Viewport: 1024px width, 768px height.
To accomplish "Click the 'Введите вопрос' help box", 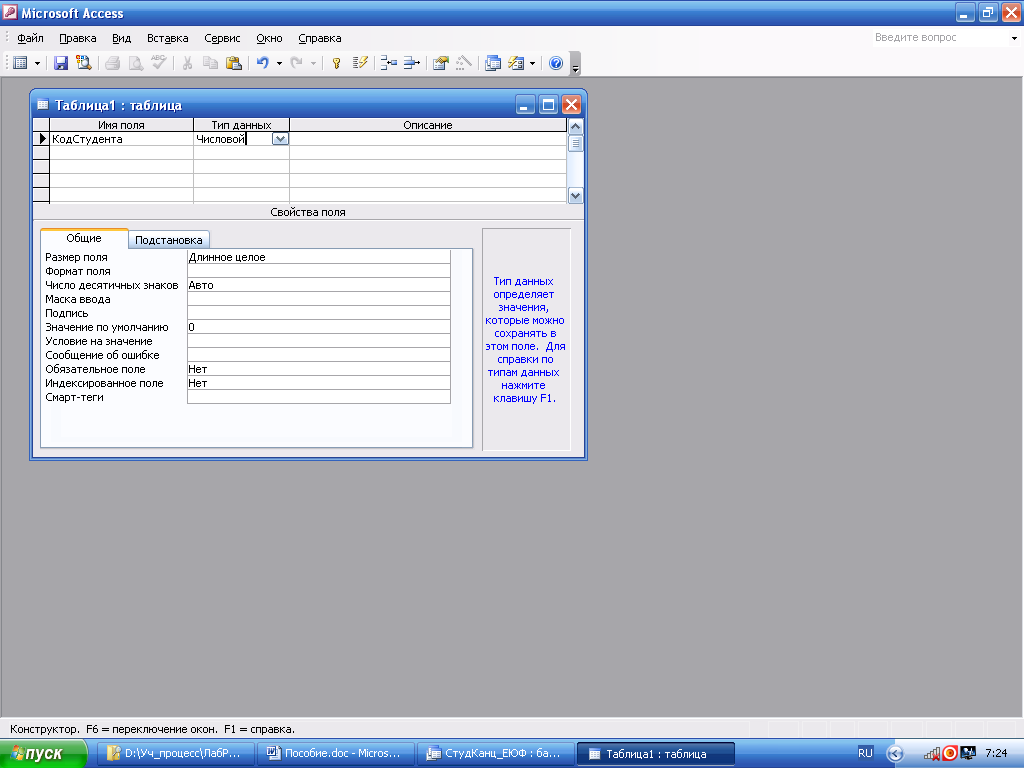I will click(938, 38).
